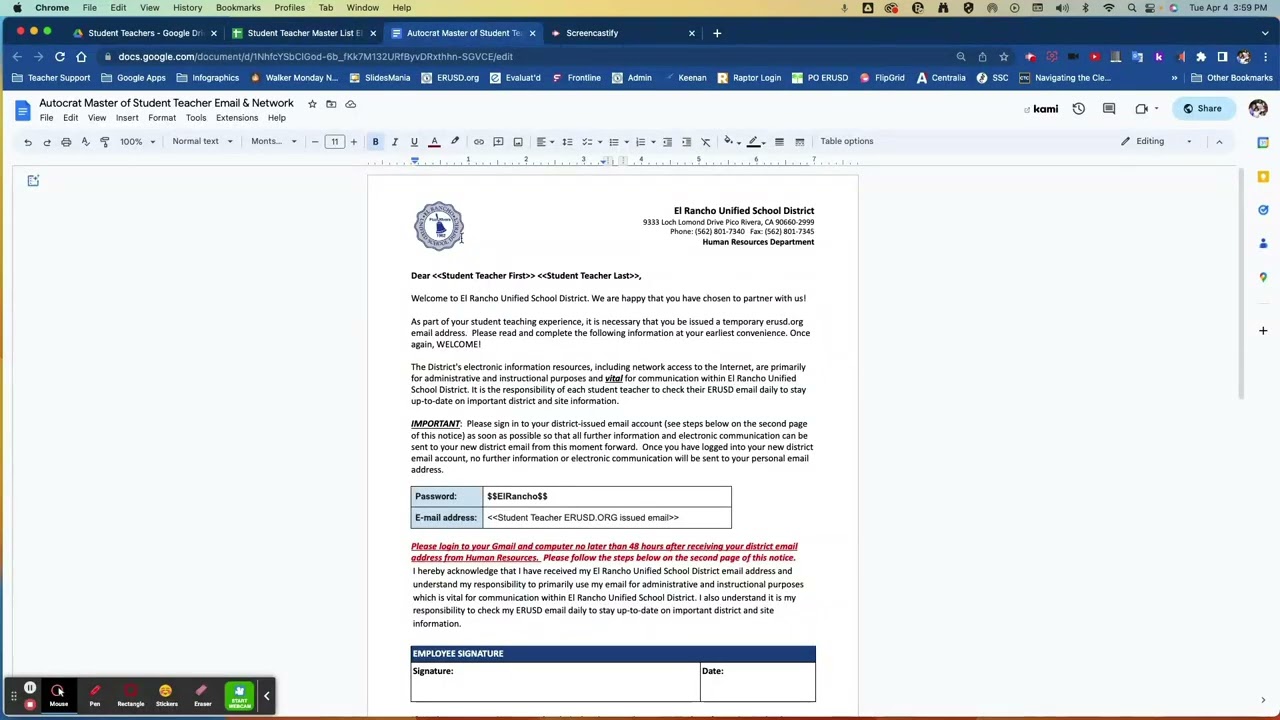Open the Extensions menu
The width and height of the screenshot is (1280, 720).
pyautogui.click(x=237, y=118)
